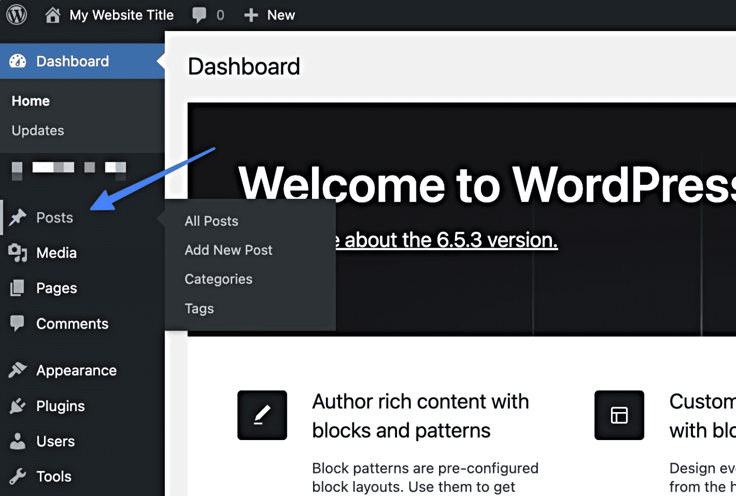Screen dimensions: 736x496
Task: Click the Comments bubble icon in the sidebar
Action: (x=17, y=323)
